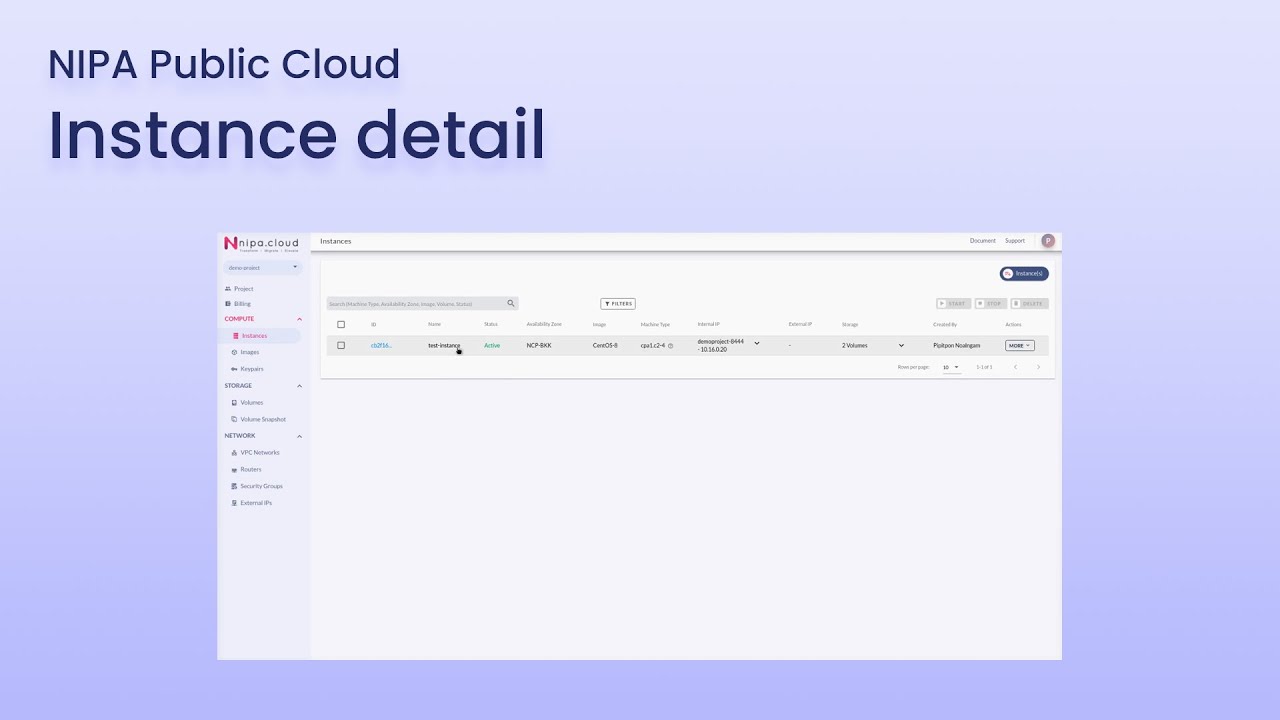
Task: Click the DELETE button
Action: (1030, 304)
